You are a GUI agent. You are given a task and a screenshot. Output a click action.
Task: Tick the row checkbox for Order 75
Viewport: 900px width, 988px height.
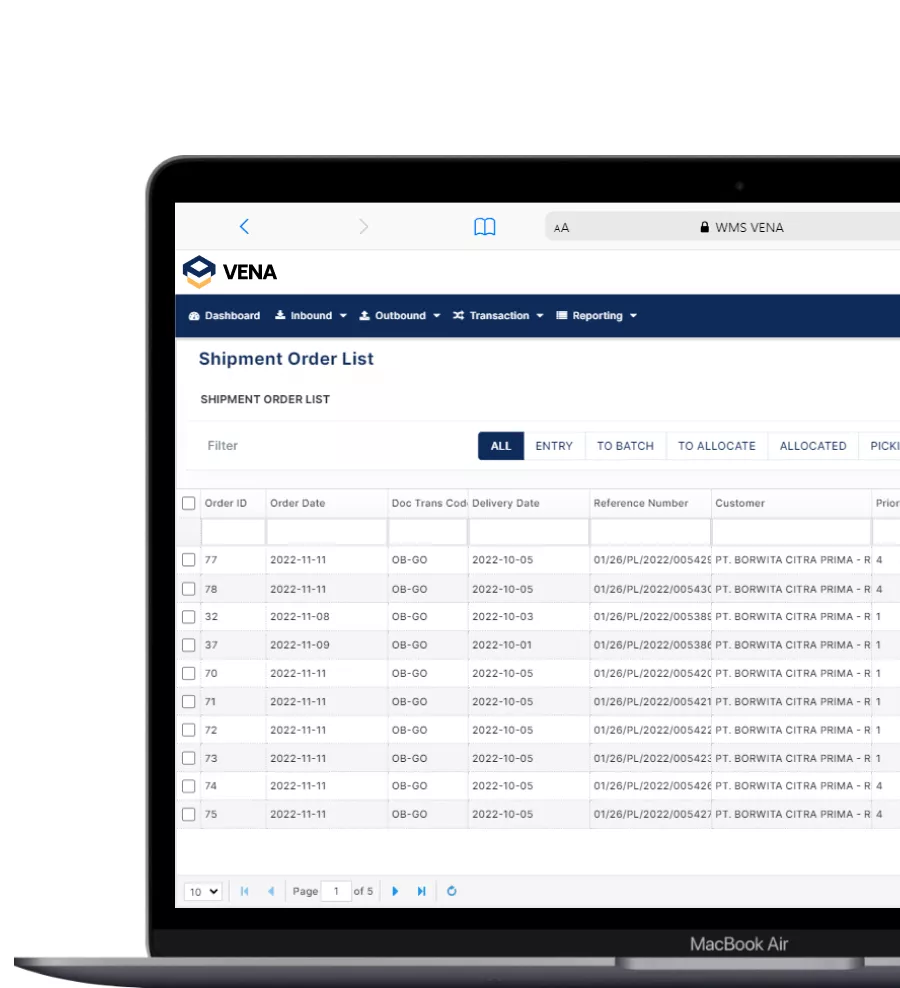pos(189,814)
